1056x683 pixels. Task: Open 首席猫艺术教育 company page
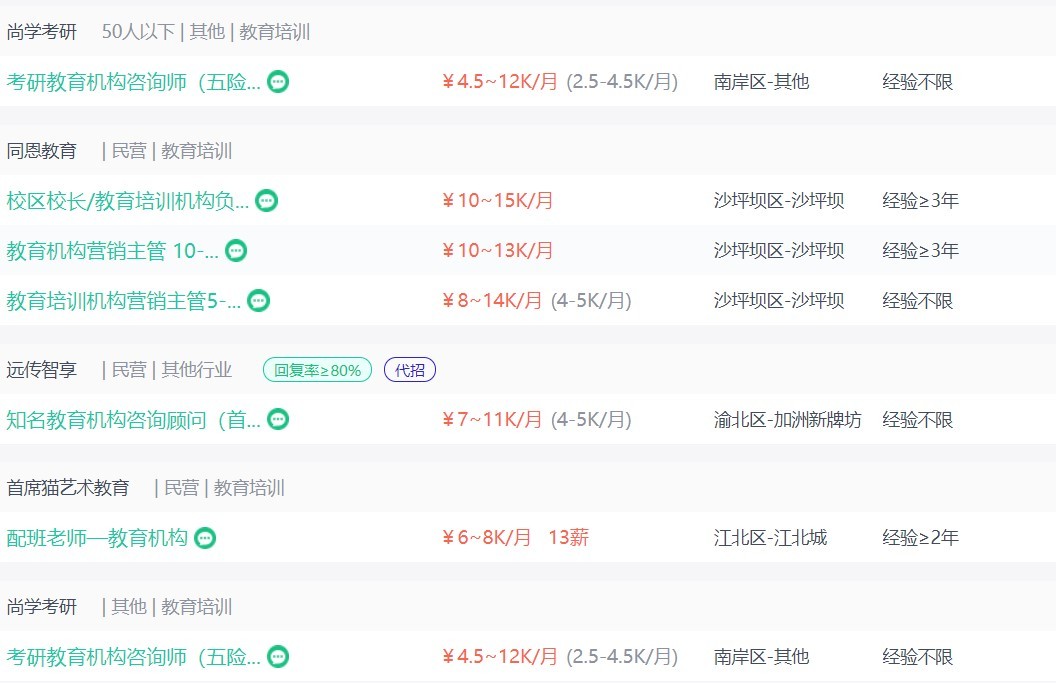coord(68,488)
